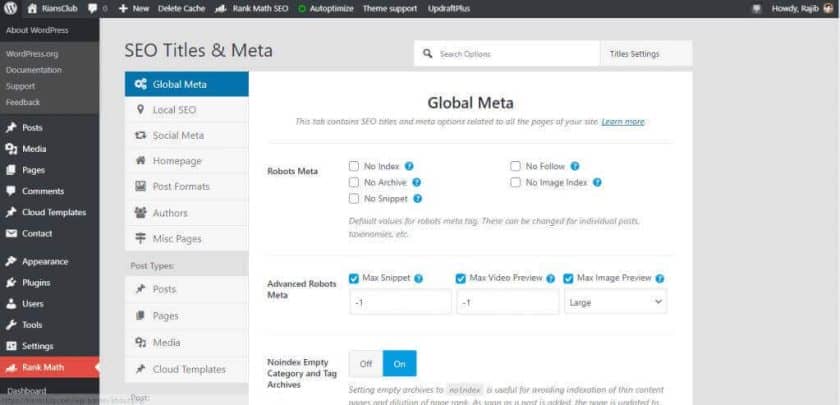Enable the No Index checkbox
This screenshot has height=405, width=840.
354,166
